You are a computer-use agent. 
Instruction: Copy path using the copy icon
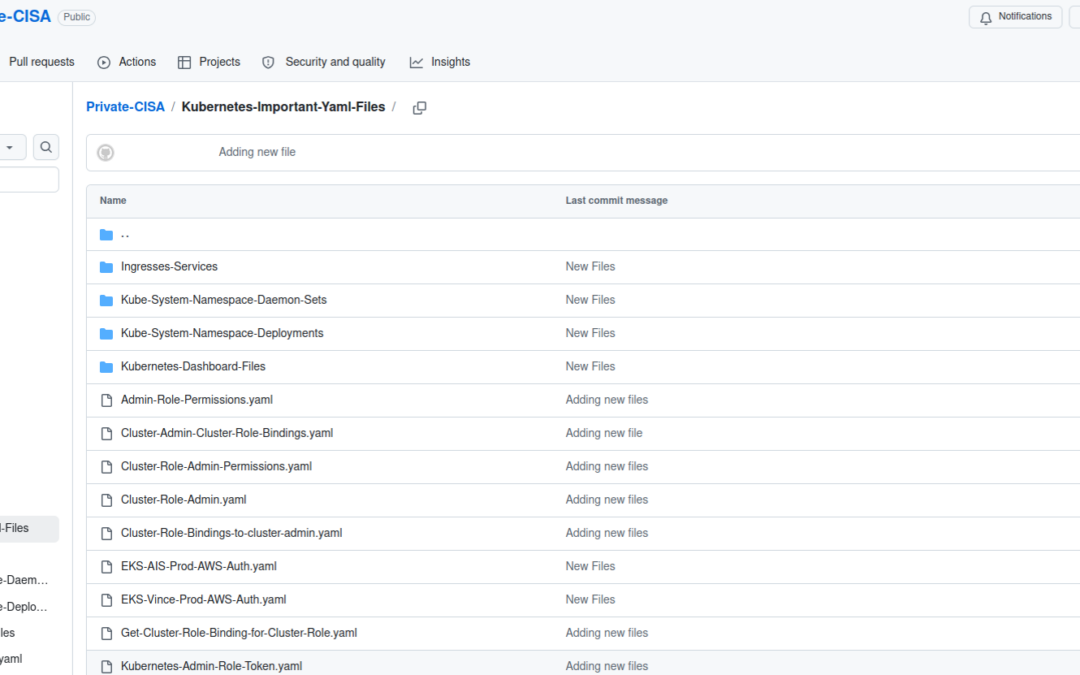click(419, 107)
